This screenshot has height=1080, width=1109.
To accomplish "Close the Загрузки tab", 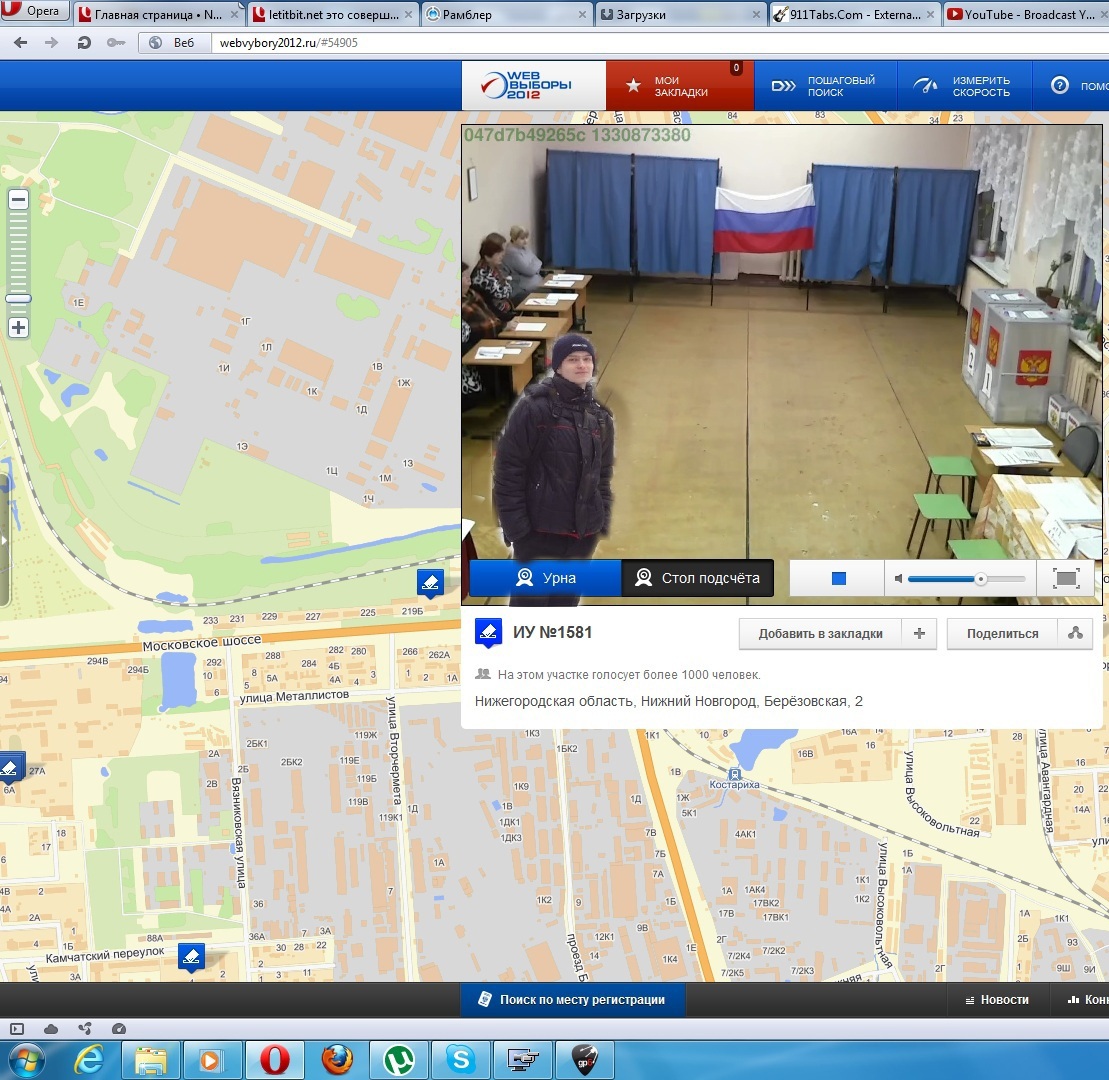I will (x=756, y=14).
